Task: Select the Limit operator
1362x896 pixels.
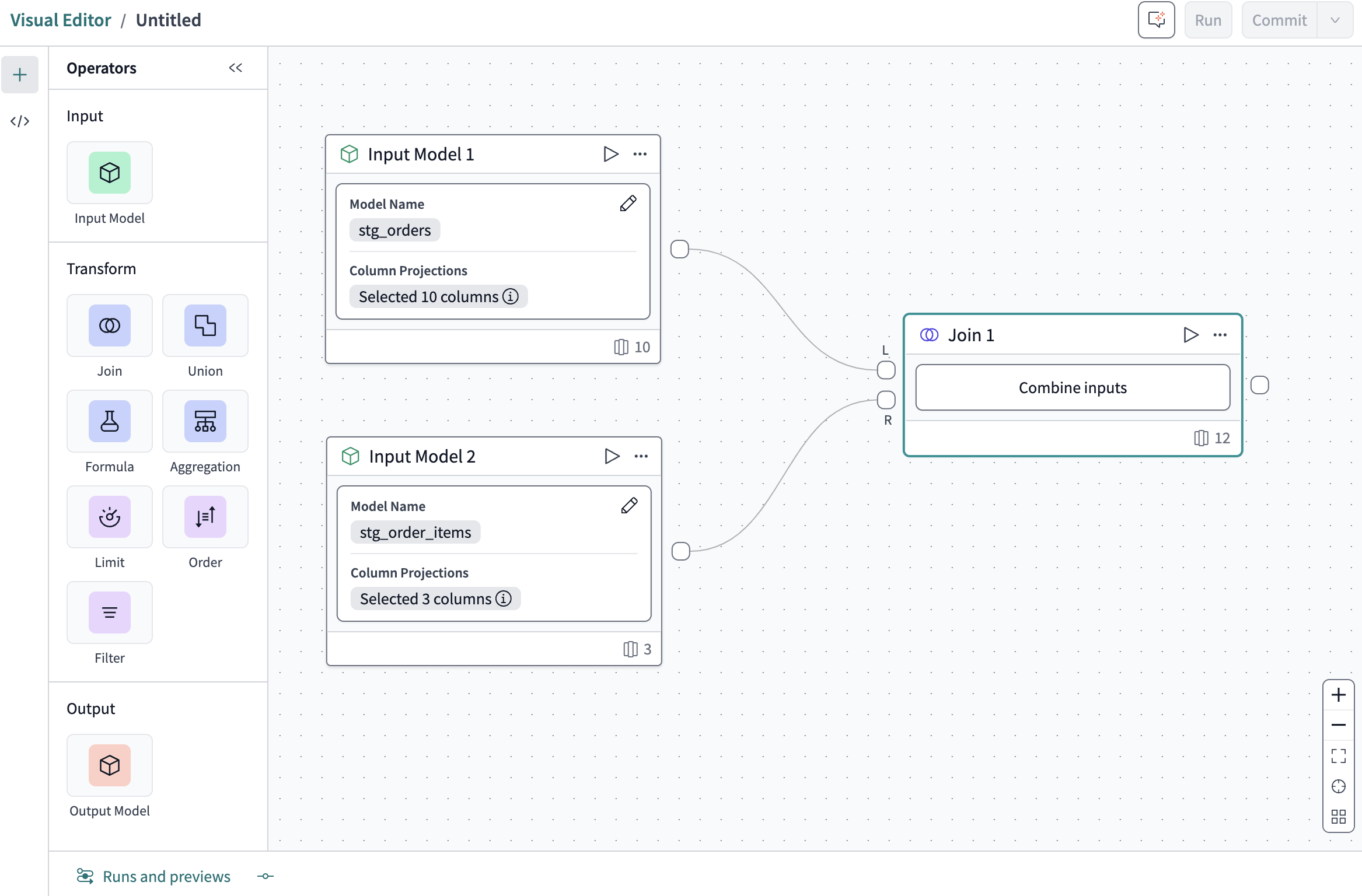Action: click(x=109, y=517)
